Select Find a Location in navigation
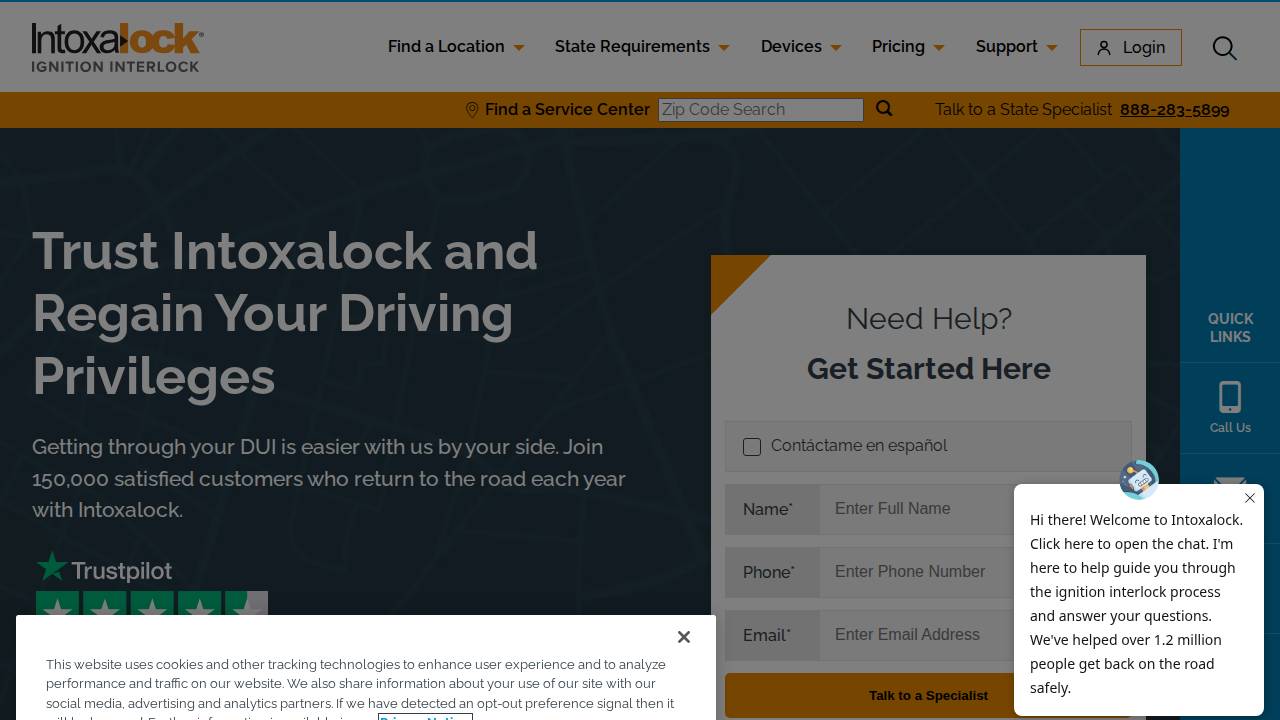 (446, 46)
